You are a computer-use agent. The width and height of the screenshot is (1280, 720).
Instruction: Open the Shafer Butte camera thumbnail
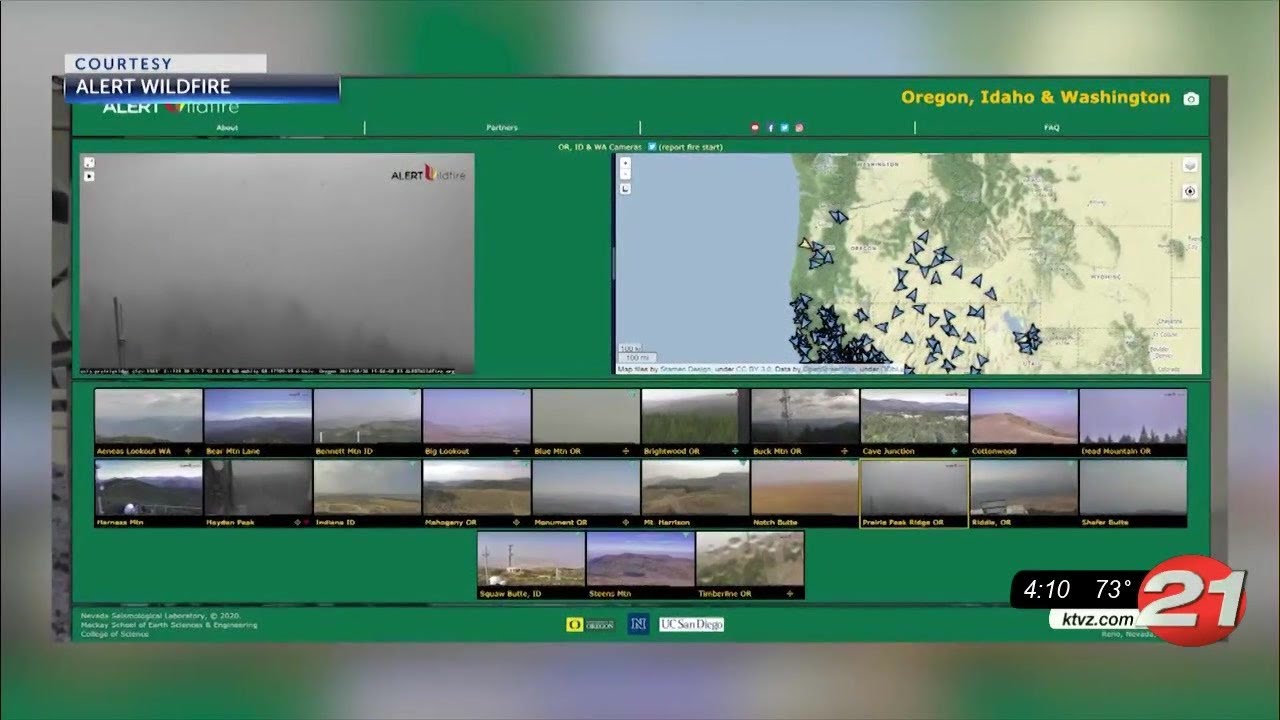(1133, 493)
